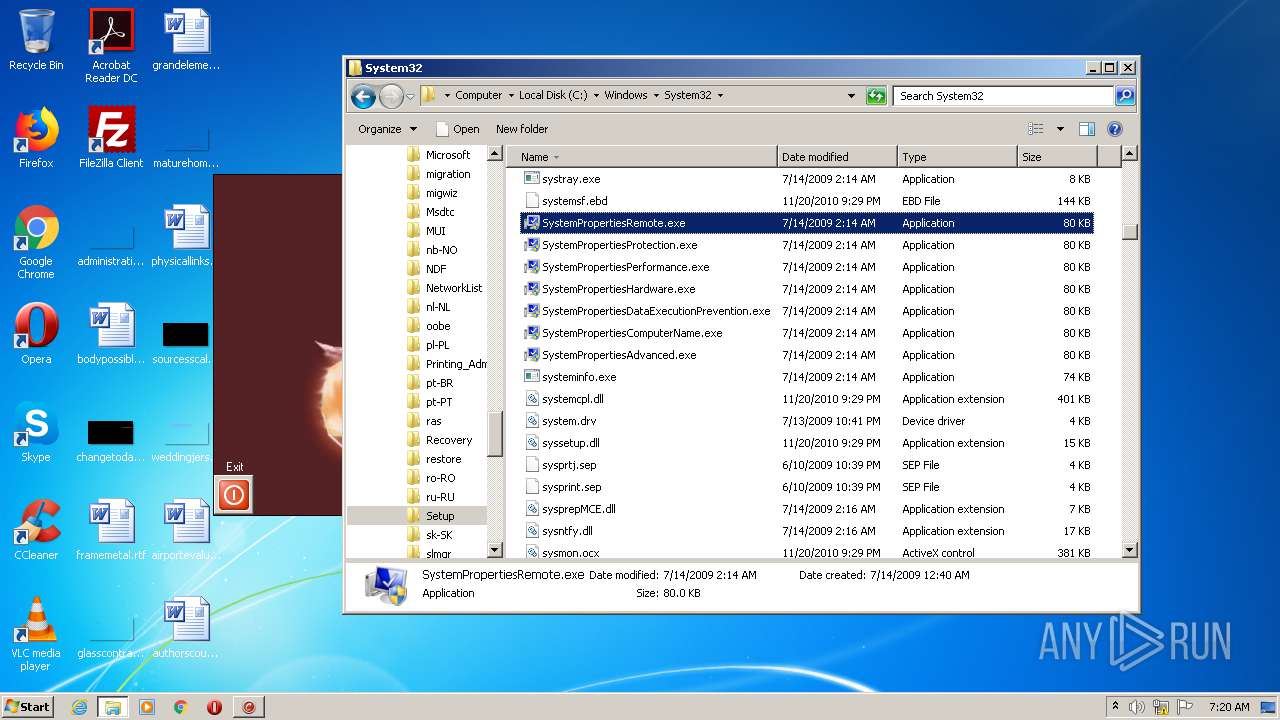
Task: Launch Acrobat Reader DC from desktop
Action: tap(111, 46)
